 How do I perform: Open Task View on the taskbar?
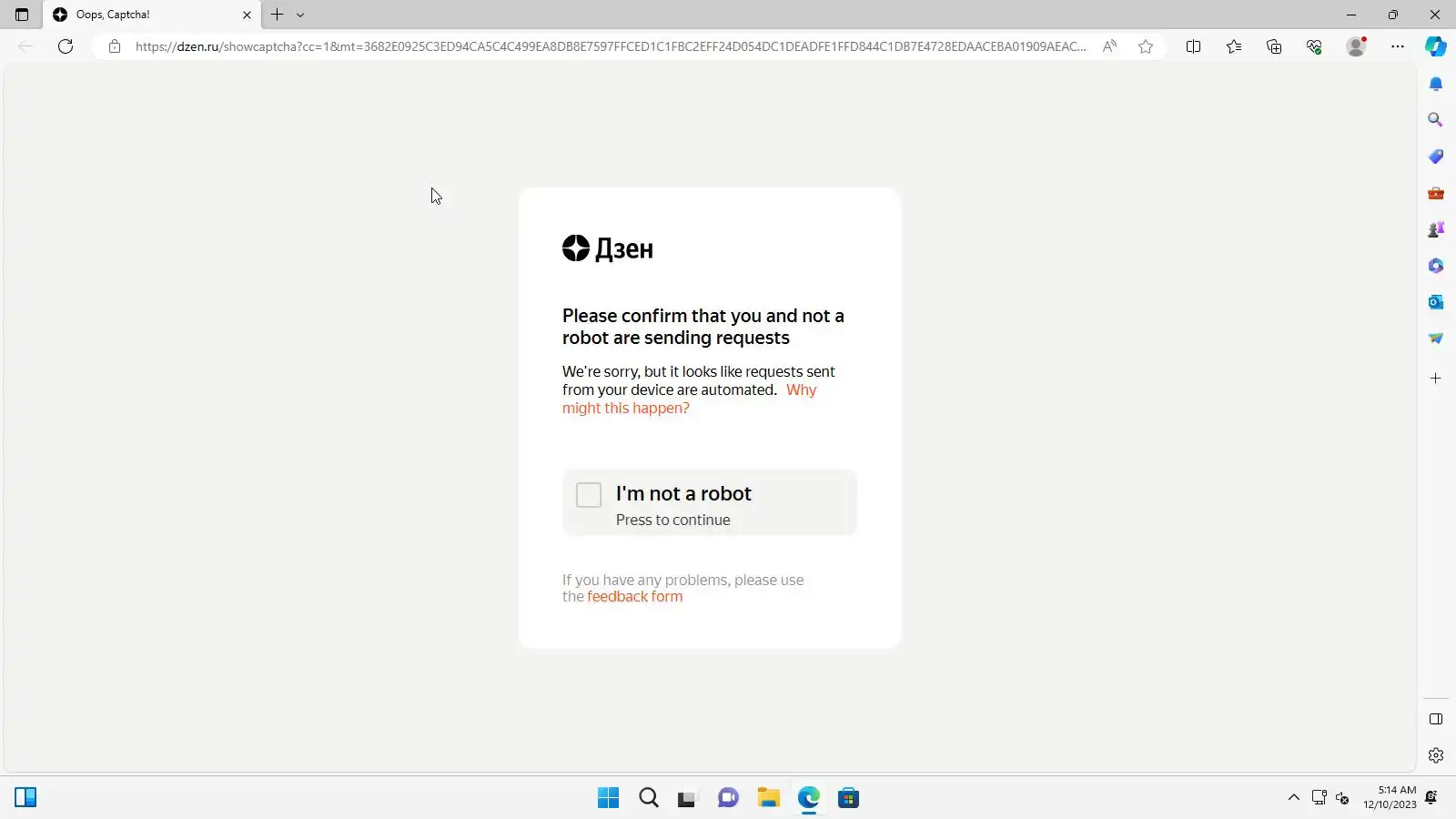coord(688,798)
